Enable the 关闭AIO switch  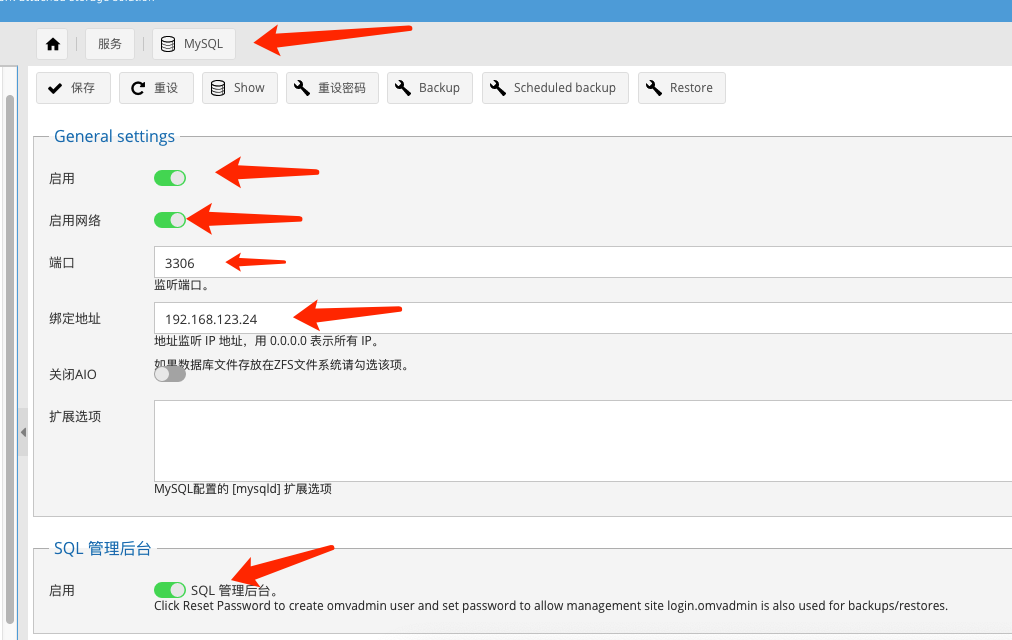170,374
